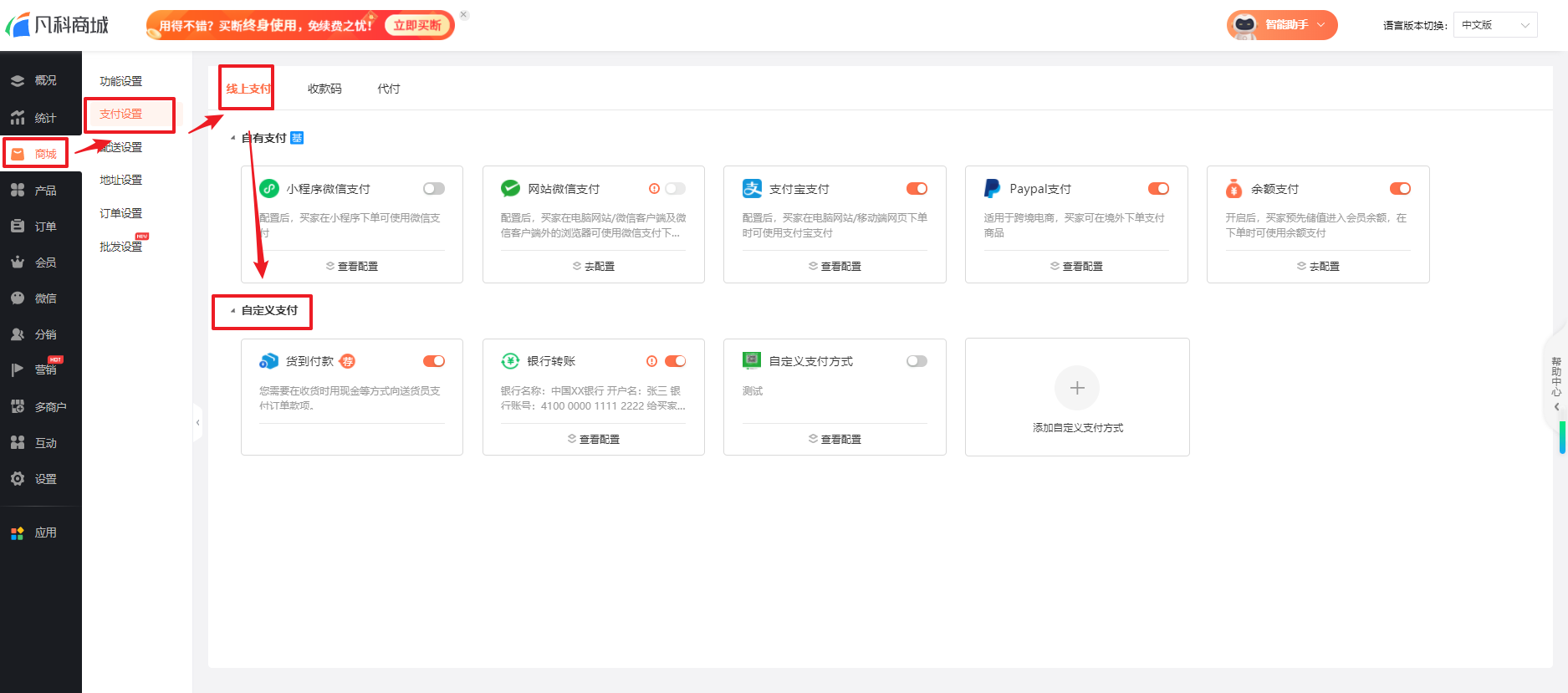Click the 概况 overview icon in sidebar

18,81
